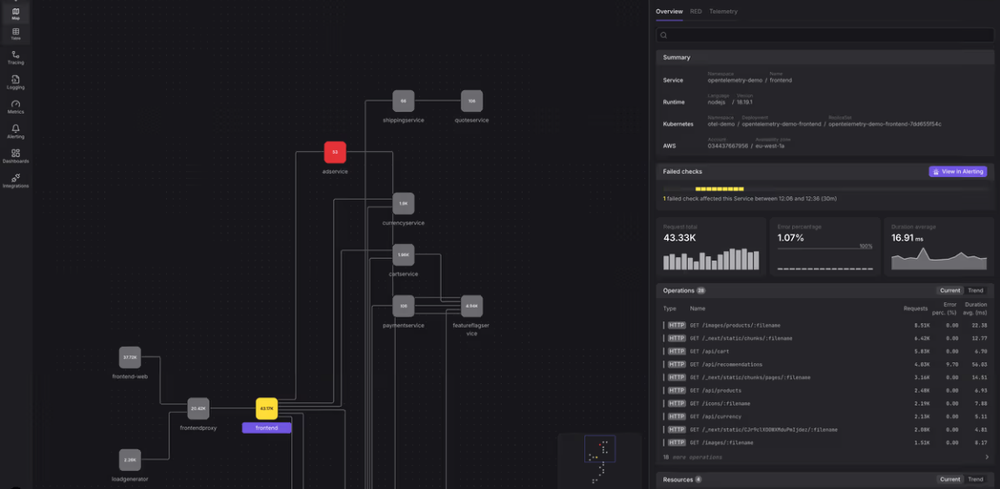Go to Tracing in the sidebar
Image resolution: width=1000 pixels, height=489 pixels.
point(16,58)
